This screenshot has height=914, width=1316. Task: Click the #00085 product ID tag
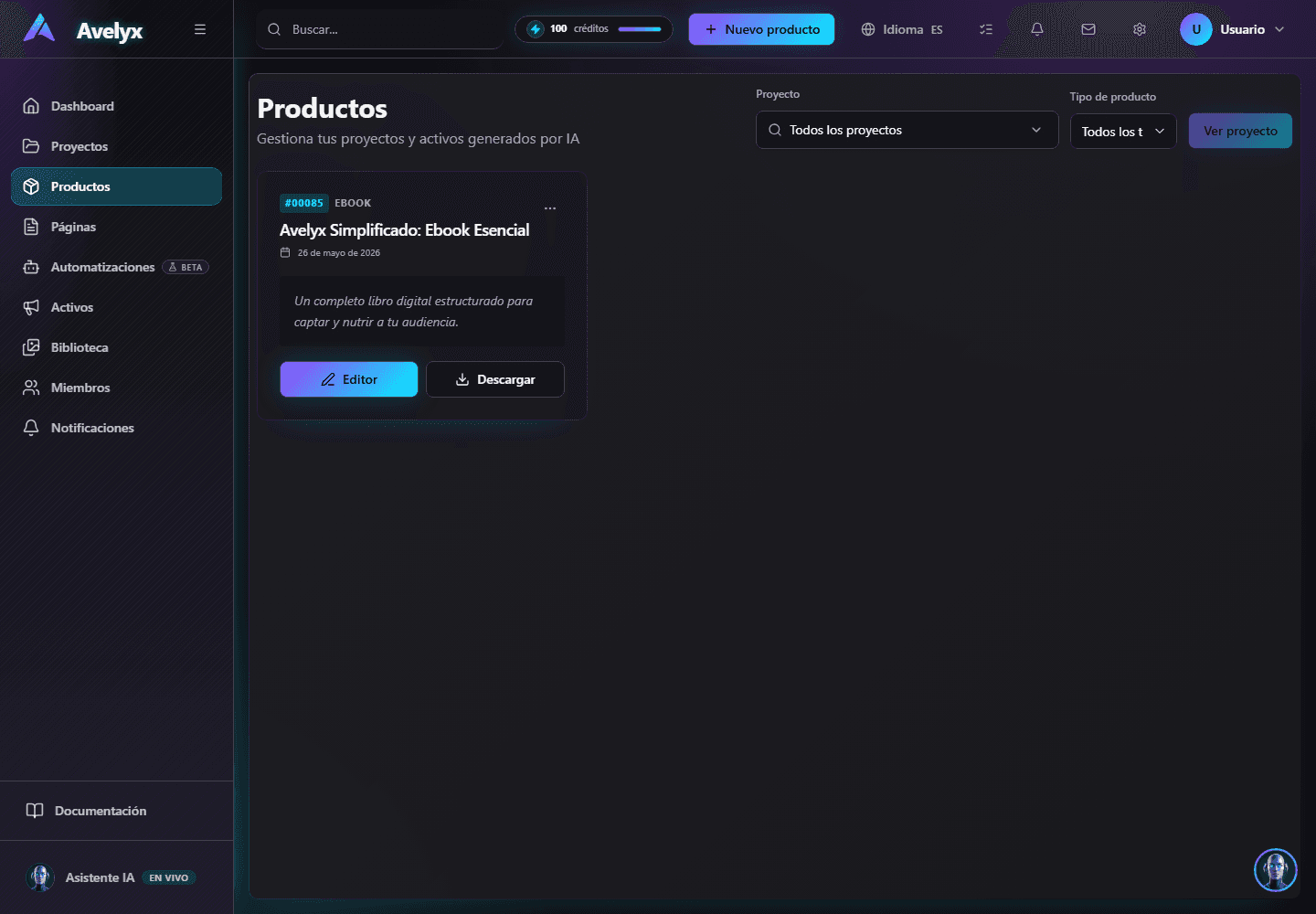(304, 203)
